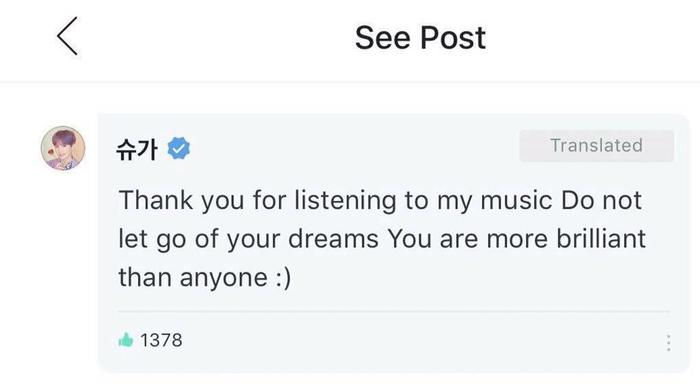Go back using the left arrow icon
The width and height of the screenshot is (700, 391).
click(x=67, y=36)
